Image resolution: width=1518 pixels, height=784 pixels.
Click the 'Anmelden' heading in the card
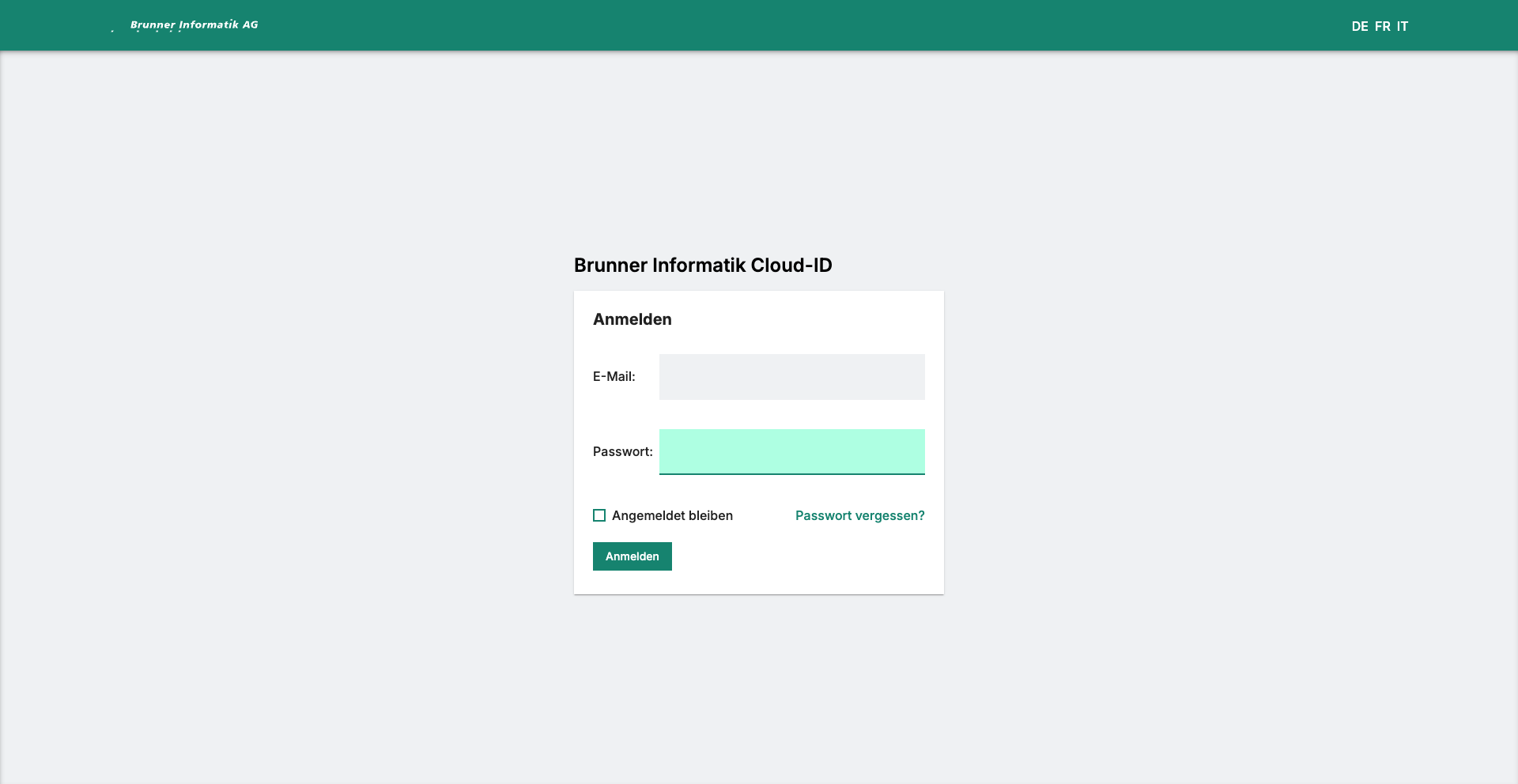click(632, 319)
